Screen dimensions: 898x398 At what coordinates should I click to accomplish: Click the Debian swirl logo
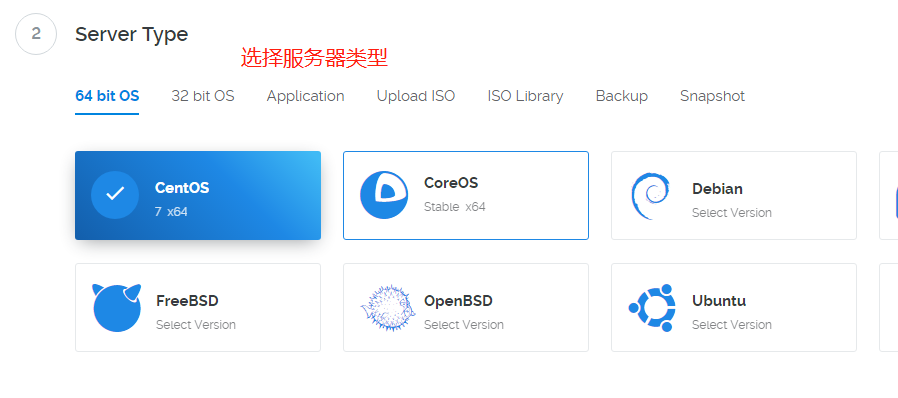(x=651, y=196)
